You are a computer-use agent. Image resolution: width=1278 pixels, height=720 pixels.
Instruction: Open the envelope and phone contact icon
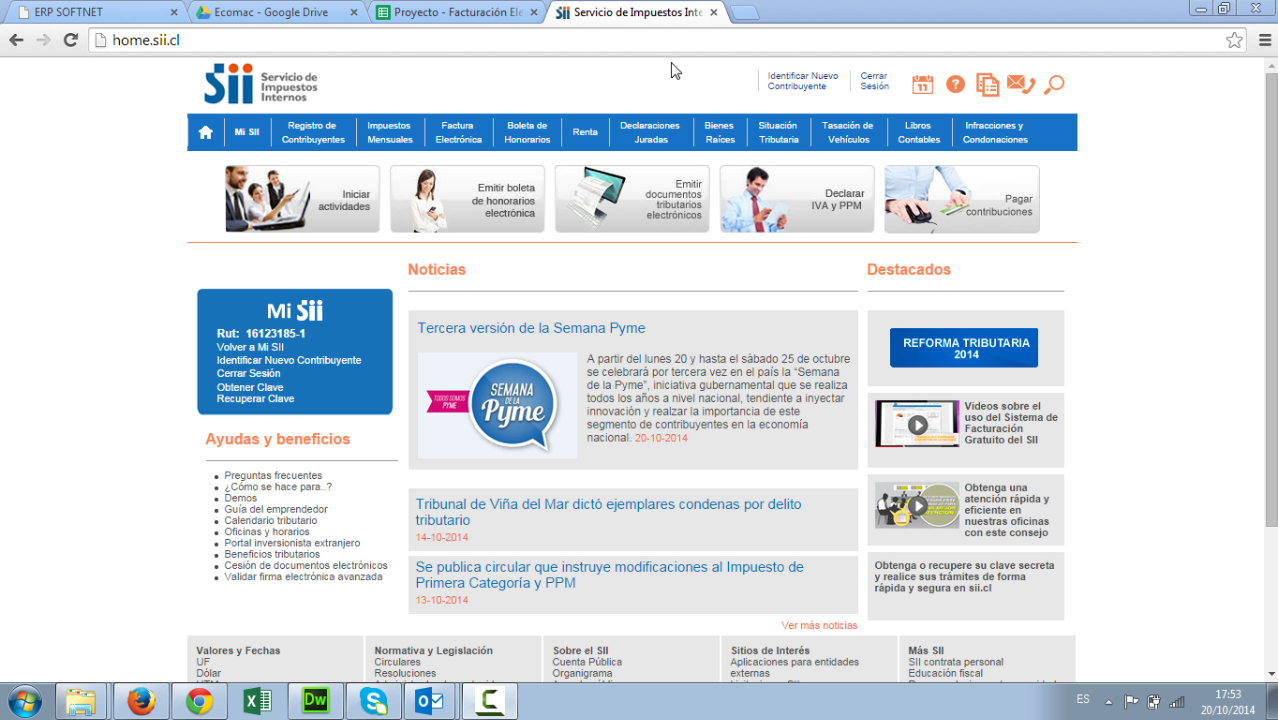point(1020,85)
